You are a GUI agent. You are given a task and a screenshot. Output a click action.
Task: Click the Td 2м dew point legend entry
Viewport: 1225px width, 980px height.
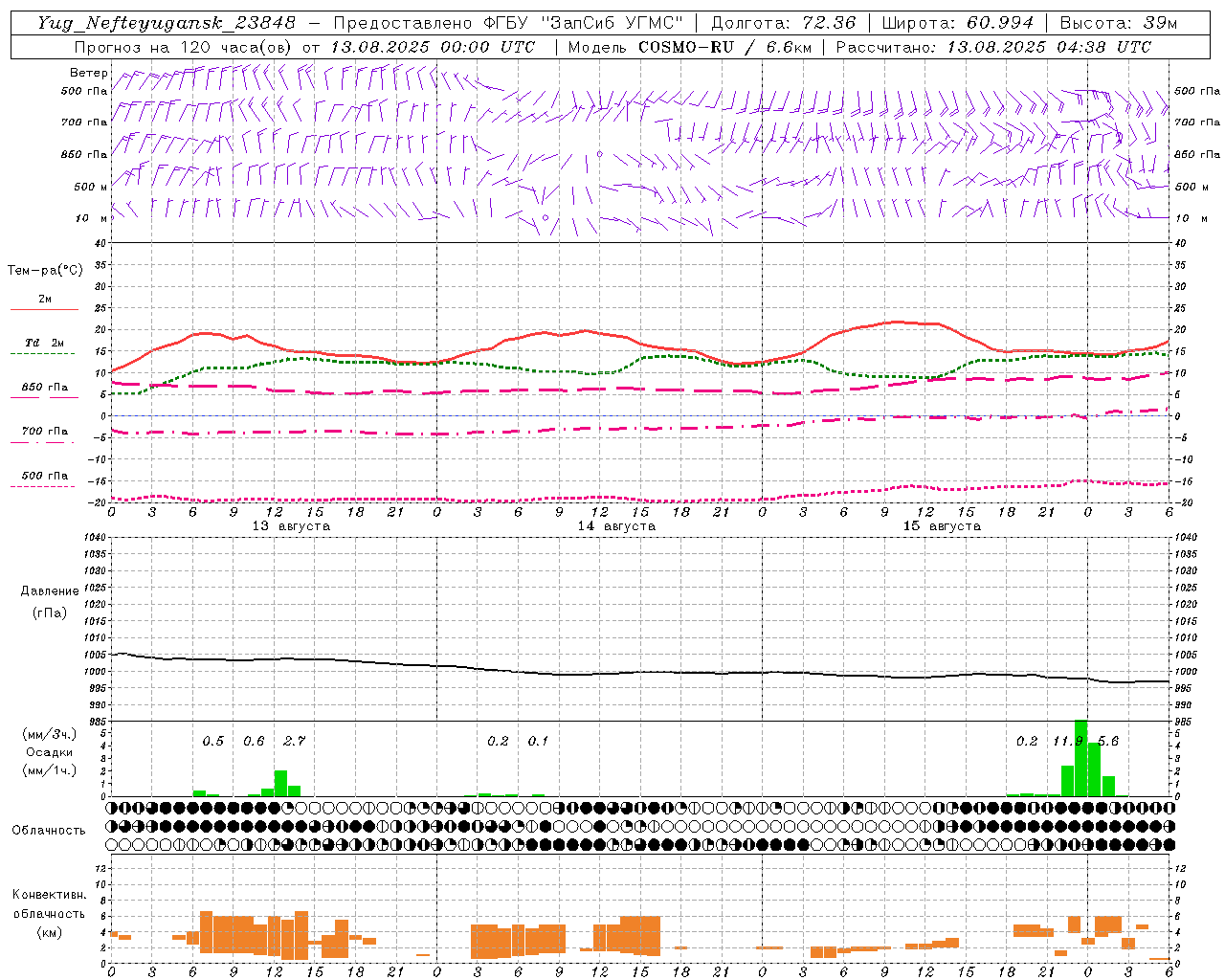tap(44, 343)
